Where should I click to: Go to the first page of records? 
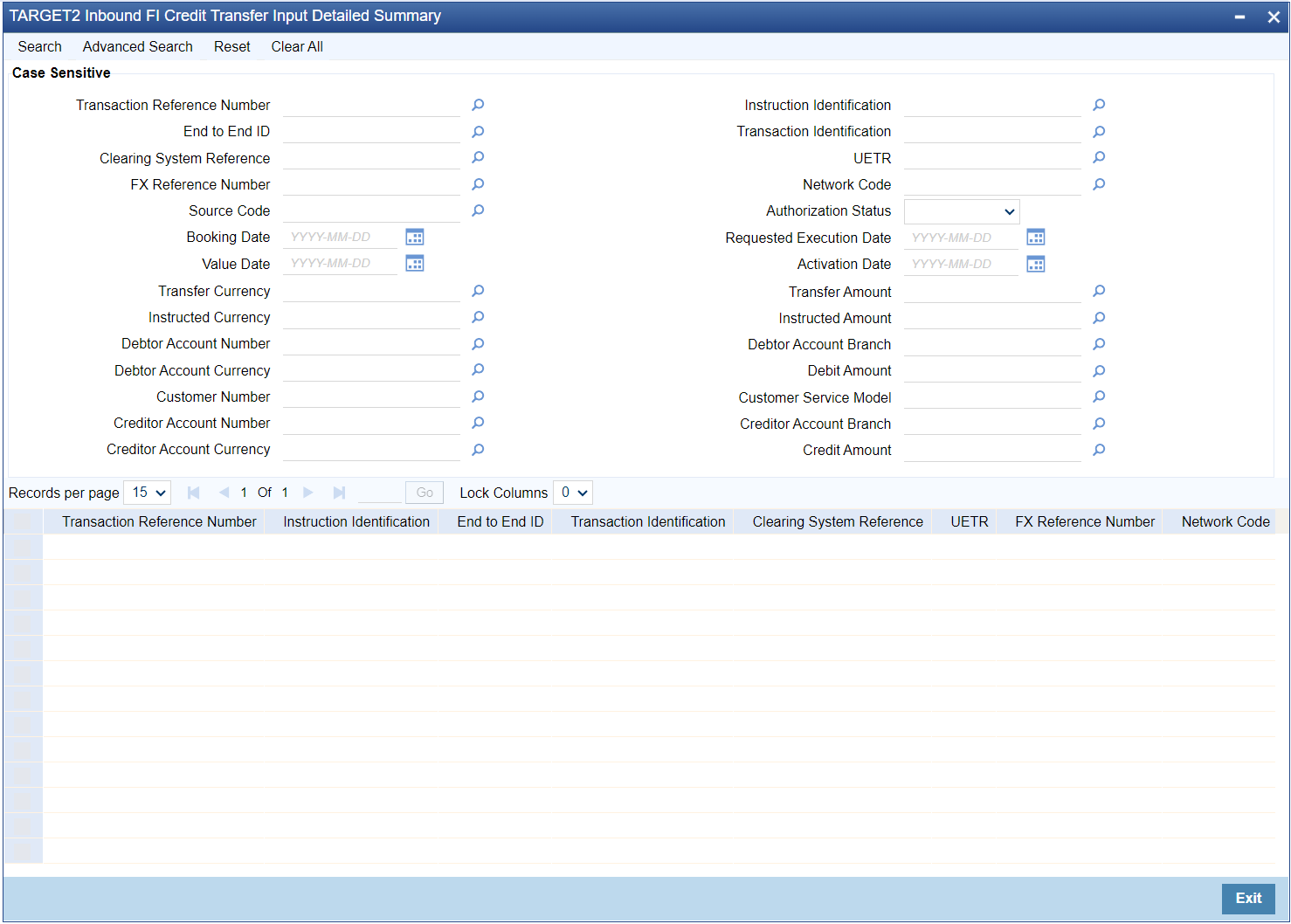tap(194, 493)
